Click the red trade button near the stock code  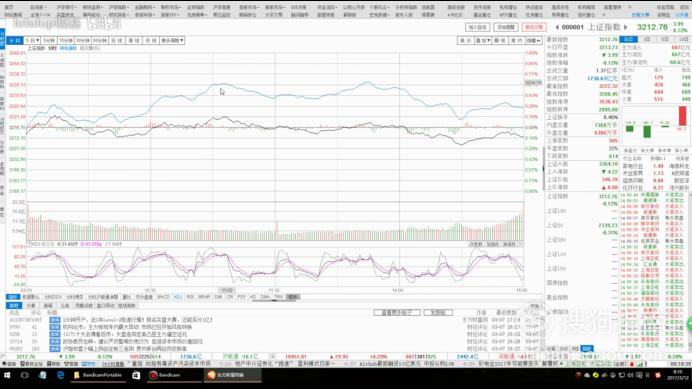pos(534,27)
